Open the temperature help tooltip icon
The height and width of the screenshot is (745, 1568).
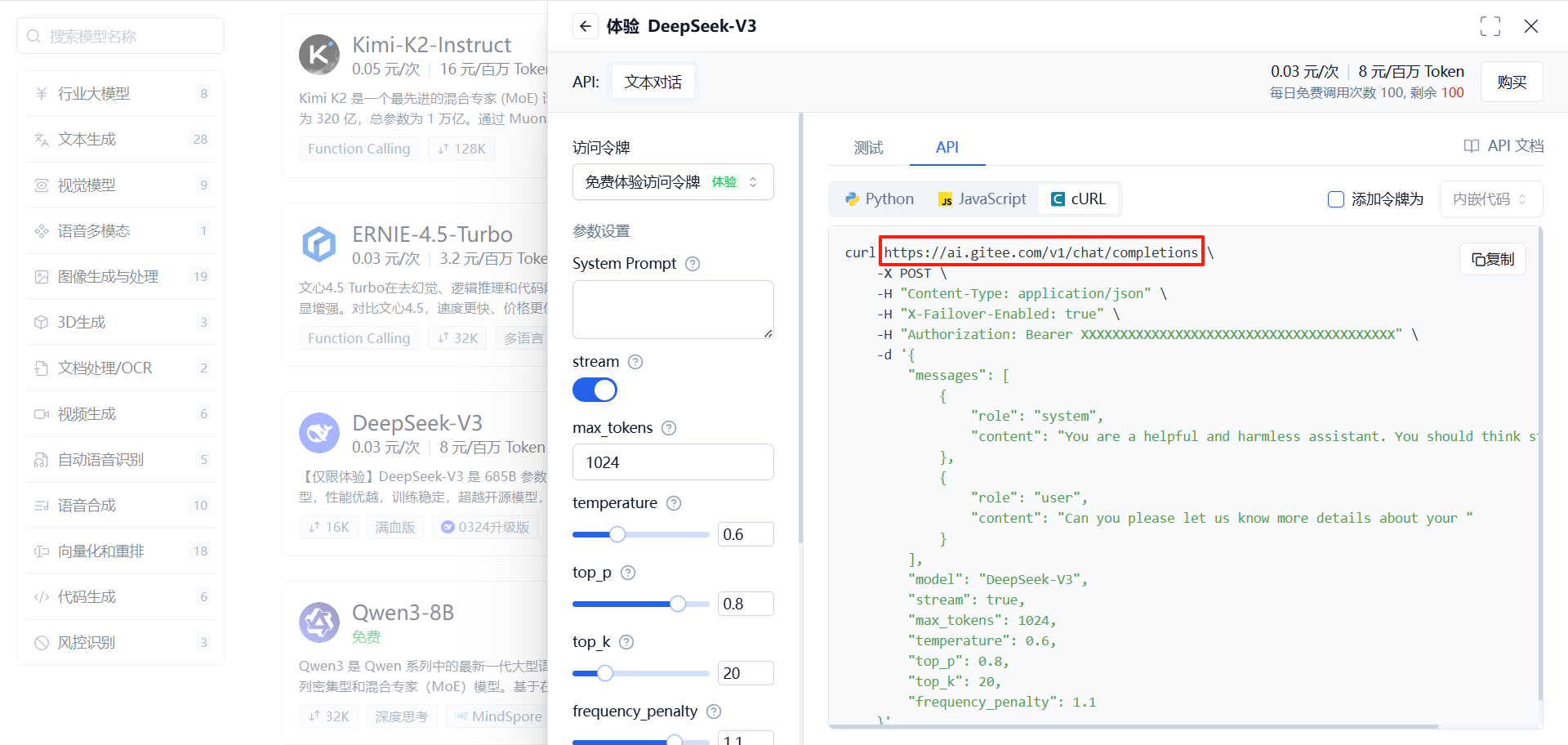[x=673, y=503]
